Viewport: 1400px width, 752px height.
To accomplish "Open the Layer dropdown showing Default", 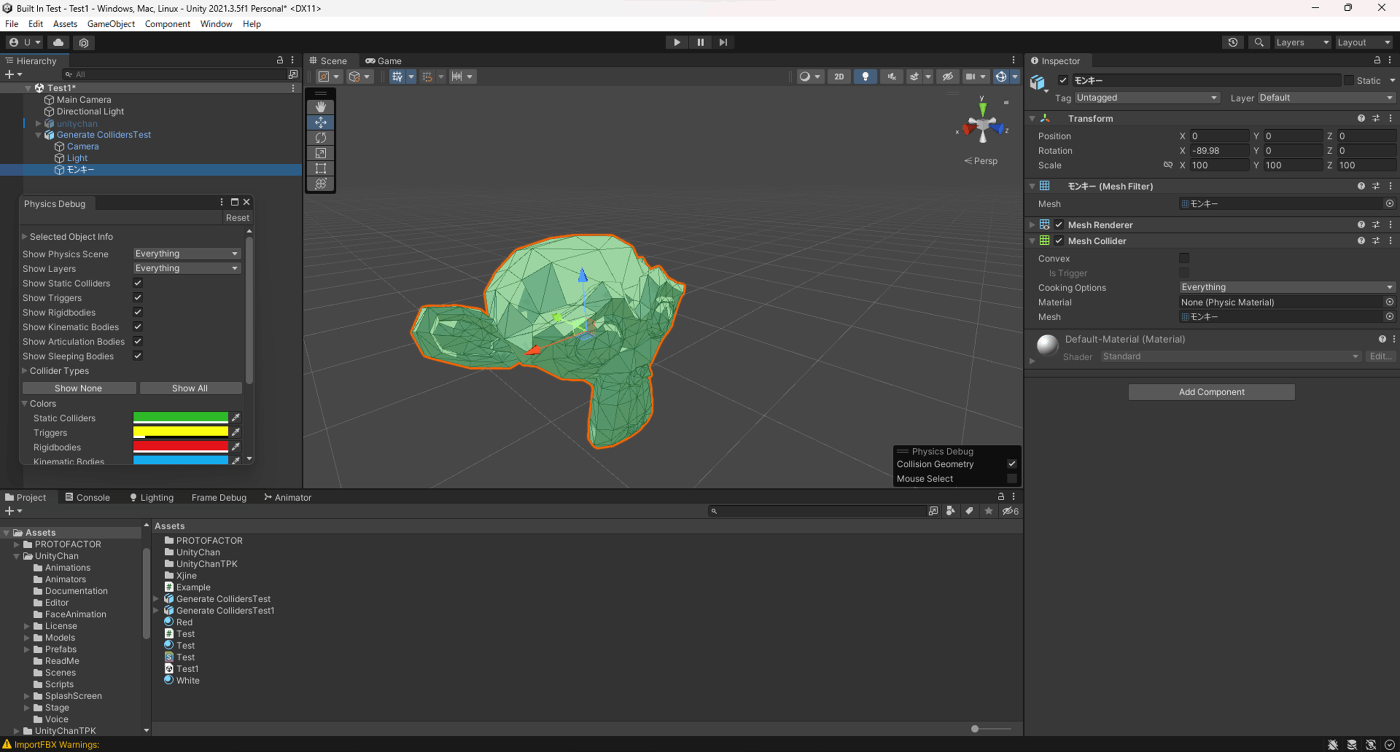I will click(1326, 98).
